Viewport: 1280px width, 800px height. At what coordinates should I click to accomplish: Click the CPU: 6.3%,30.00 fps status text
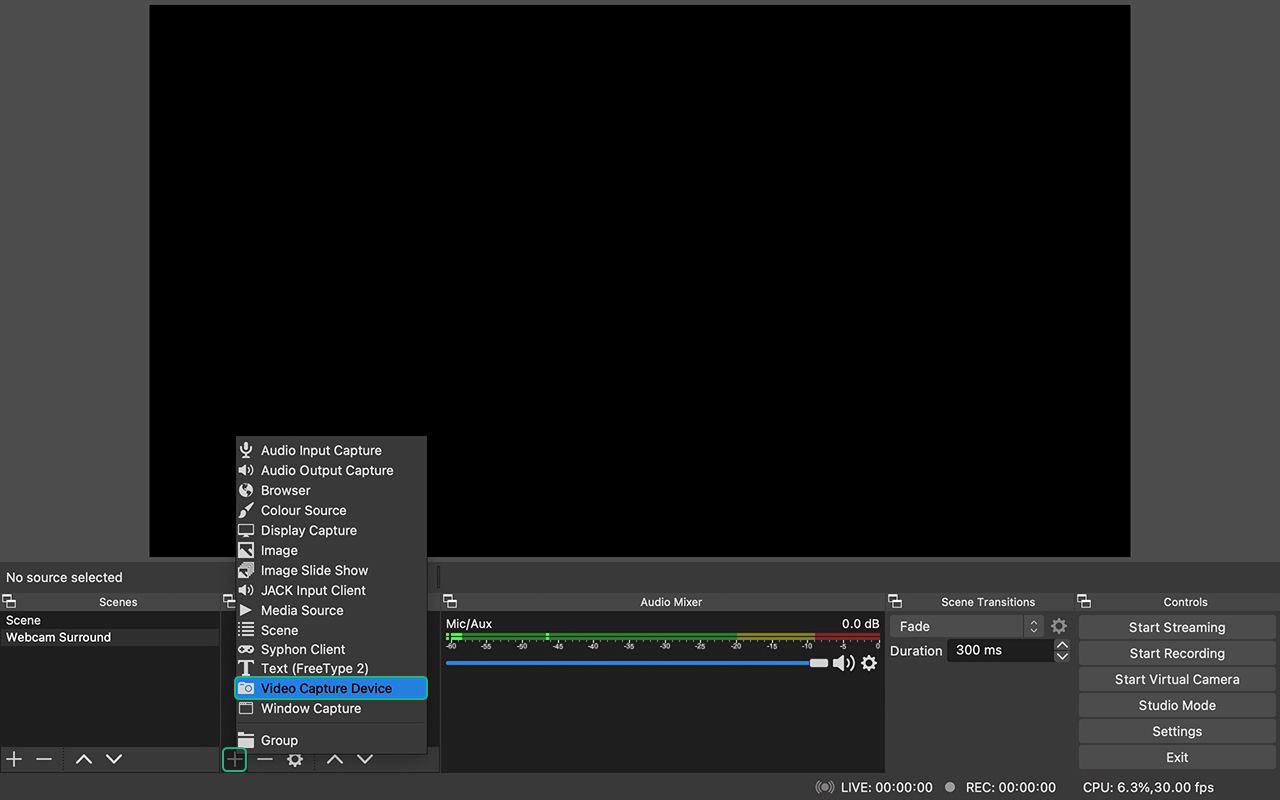pyautogui.click(x=1148, y=787)
